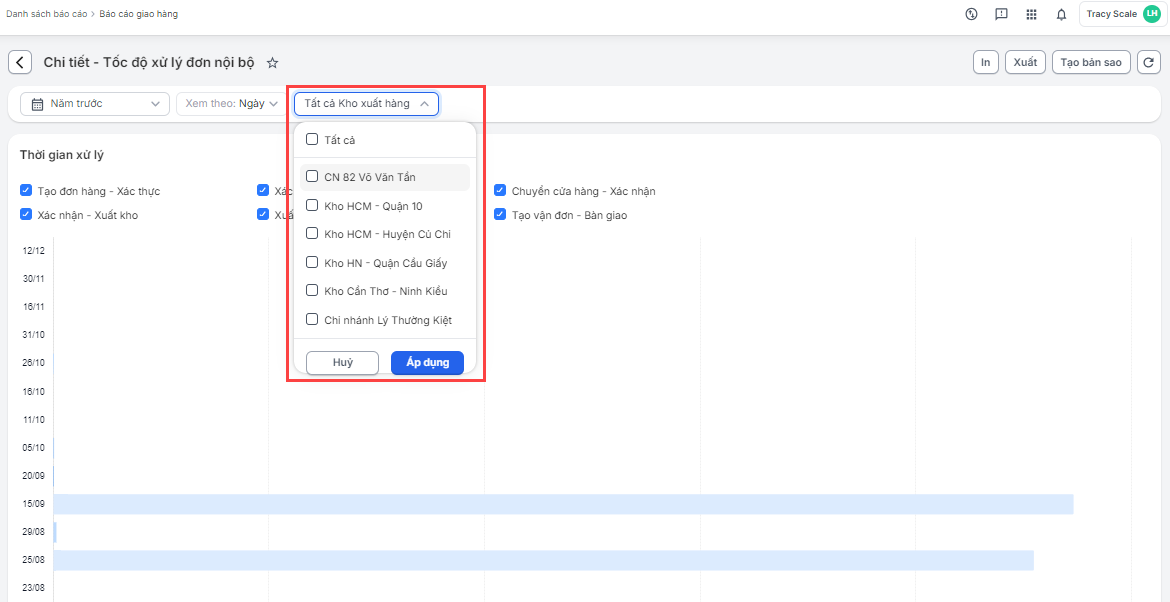The image size is (1170, 602).
Task: Open the history clock icon
Action: [x=971, y=14]
